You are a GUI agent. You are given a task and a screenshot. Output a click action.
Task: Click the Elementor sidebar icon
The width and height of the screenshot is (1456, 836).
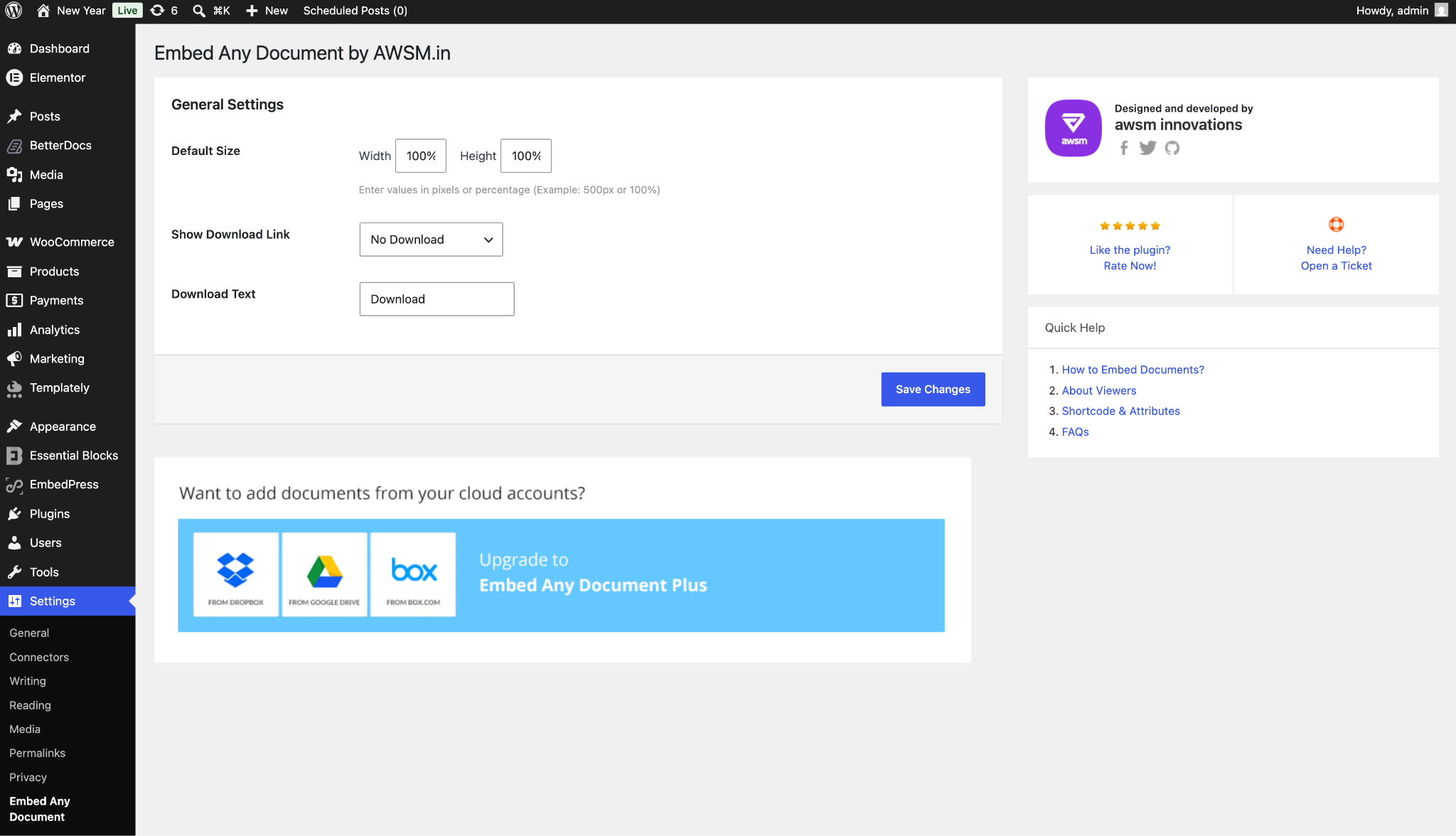14,77
